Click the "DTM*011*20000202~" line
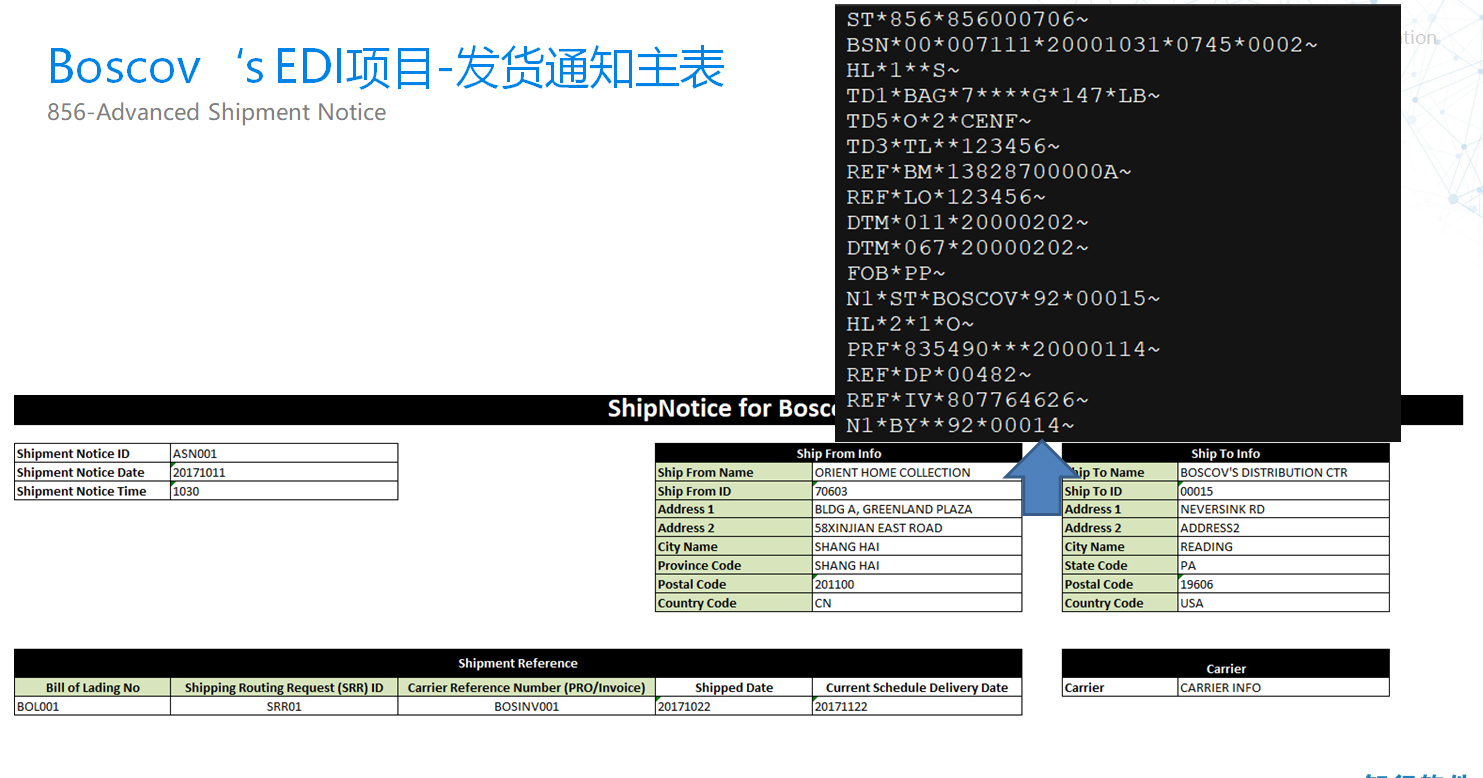Image resolution: width=1483 pixels, height=778 pixels. pyautogui.click(x=967, y=222)
